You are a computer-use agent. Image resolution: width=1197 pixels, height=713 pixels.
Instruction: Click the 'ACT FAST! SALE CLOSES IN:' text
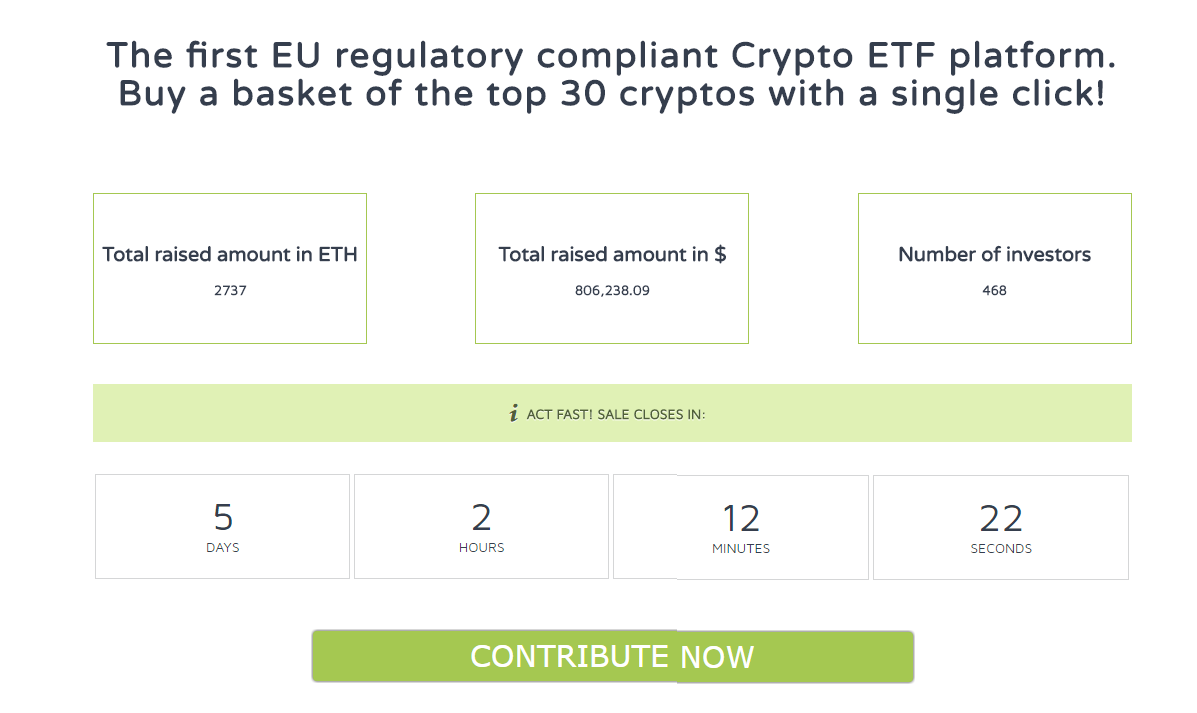[x=616, y=415]
